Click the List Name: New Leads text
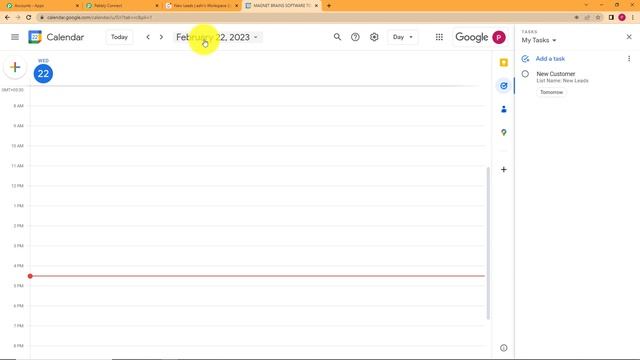 pyautogui.click(x=562, y=81)
